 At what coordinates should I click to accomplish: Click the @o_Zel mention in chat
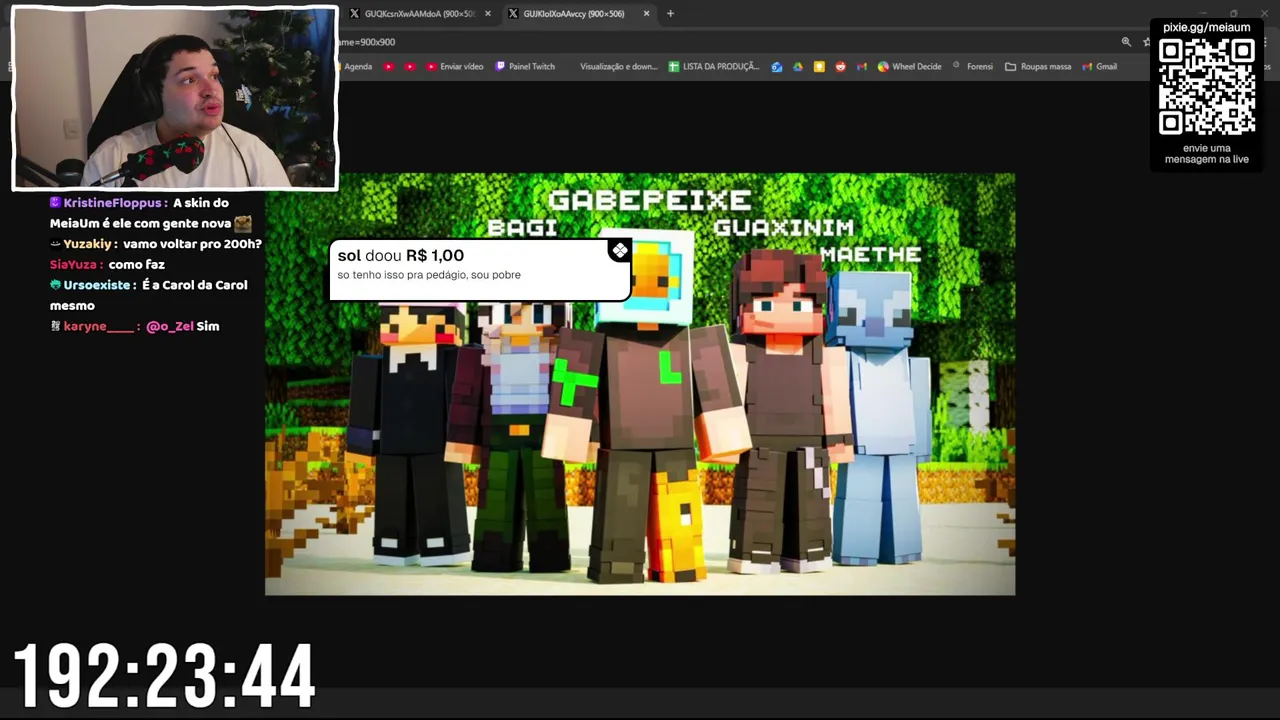tap(169, 326)
